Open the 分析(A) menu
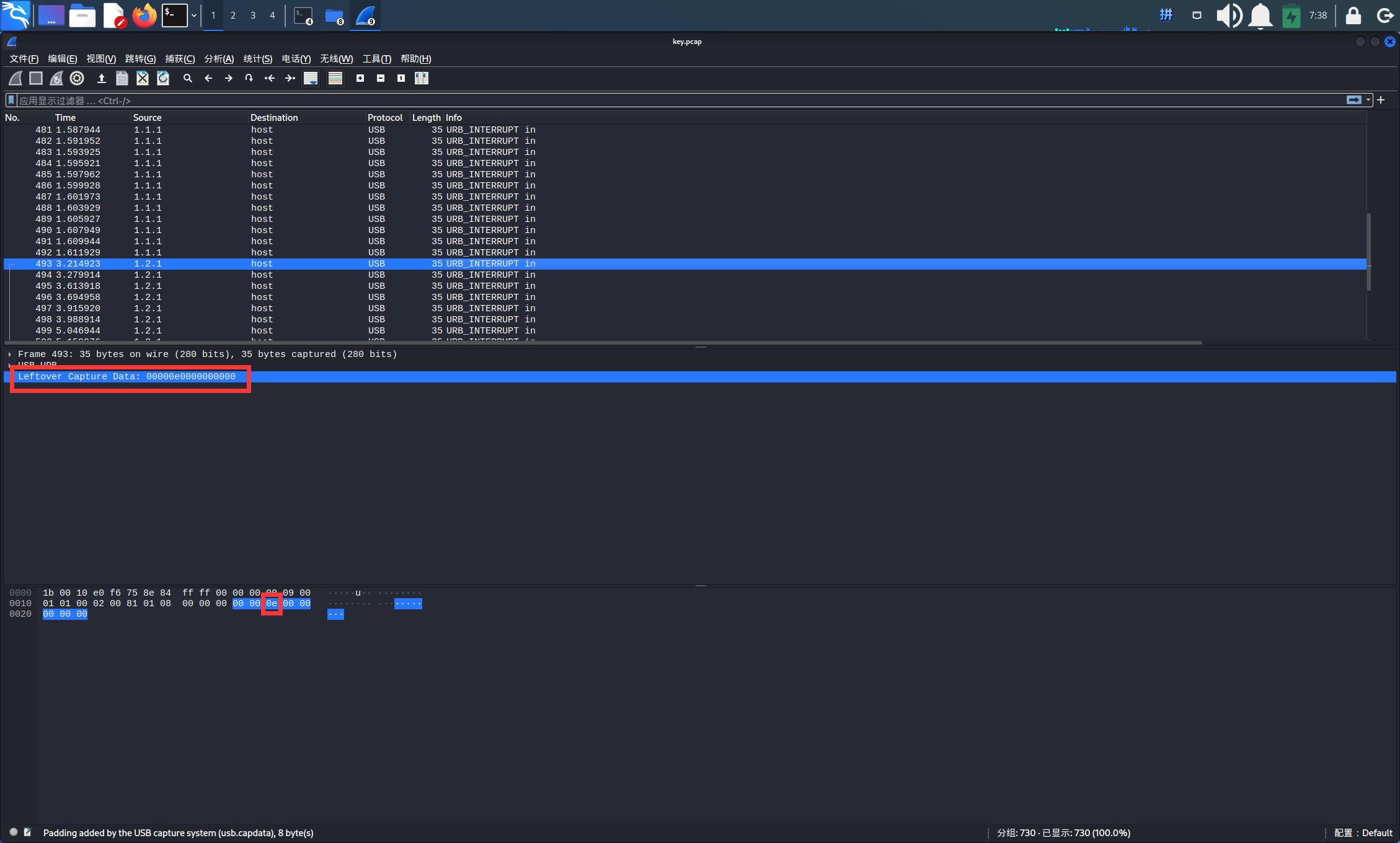 click(x=219, y=59)
